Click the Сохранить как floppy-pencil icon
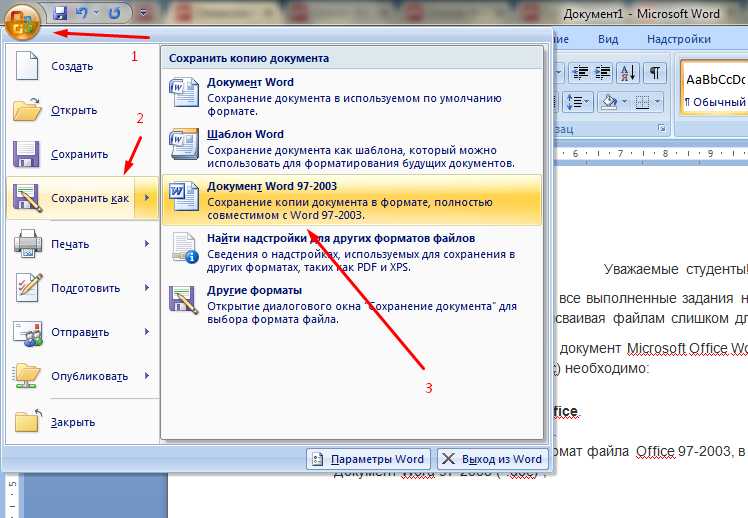Screen dimensions: 748x518 point(27,197)
